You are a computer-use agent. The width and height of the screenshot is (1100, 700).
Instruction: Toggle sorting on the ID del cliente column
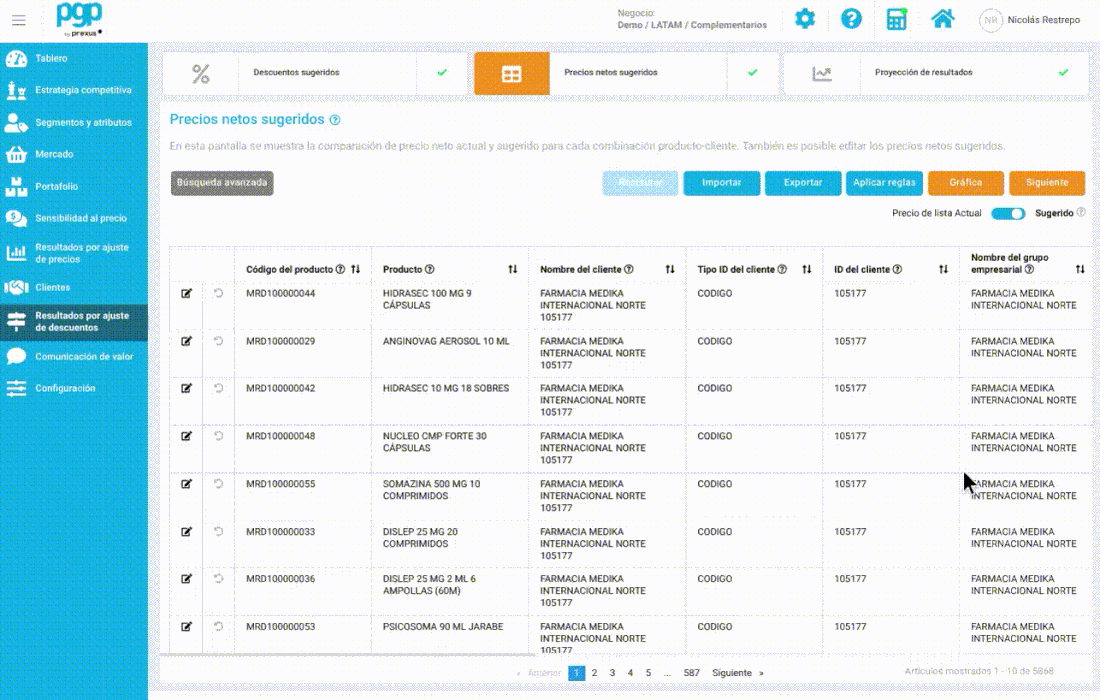tap(942, 268)
